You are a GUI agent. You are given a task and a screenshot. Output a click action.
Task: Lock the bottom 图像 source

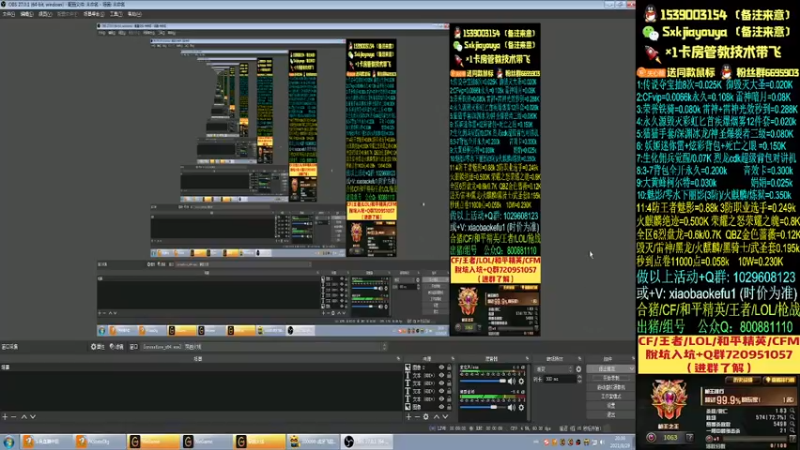click(449, 407)
